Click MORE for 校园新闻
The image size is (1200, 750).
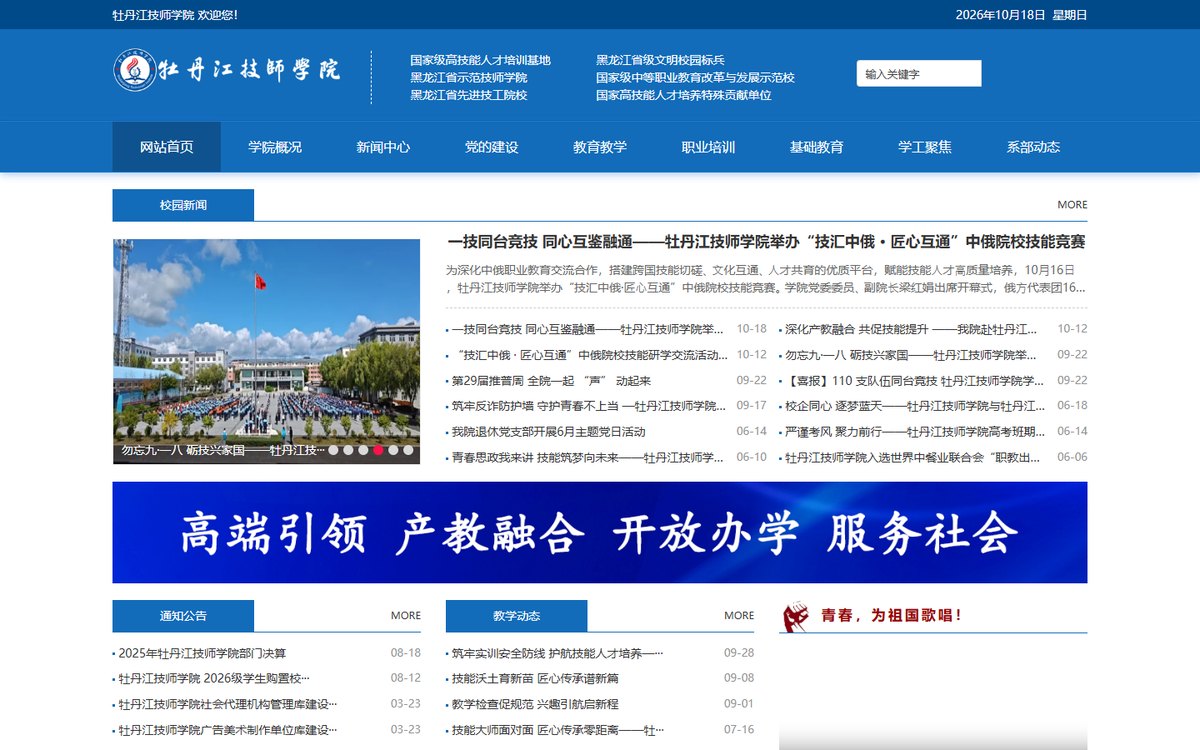(1072, 205)
